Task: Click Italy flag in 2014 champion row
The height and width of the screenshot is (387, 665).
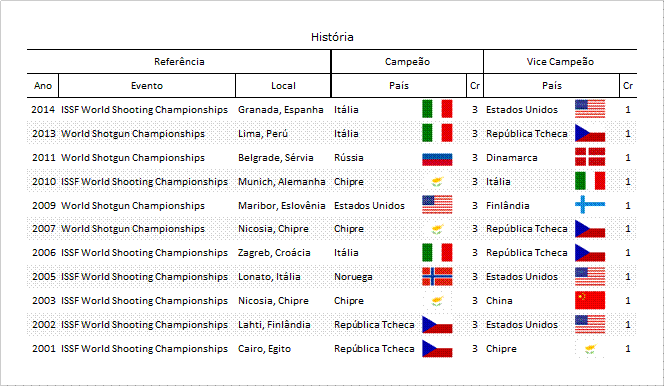Action: 437,109
